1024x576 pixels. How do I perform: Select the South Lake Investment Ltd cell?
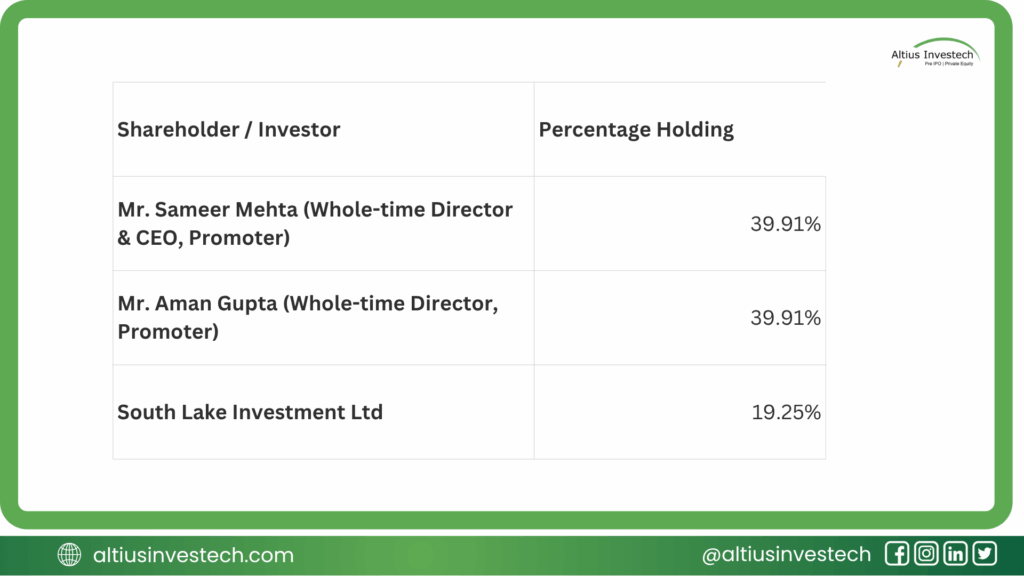pos(250,412)
